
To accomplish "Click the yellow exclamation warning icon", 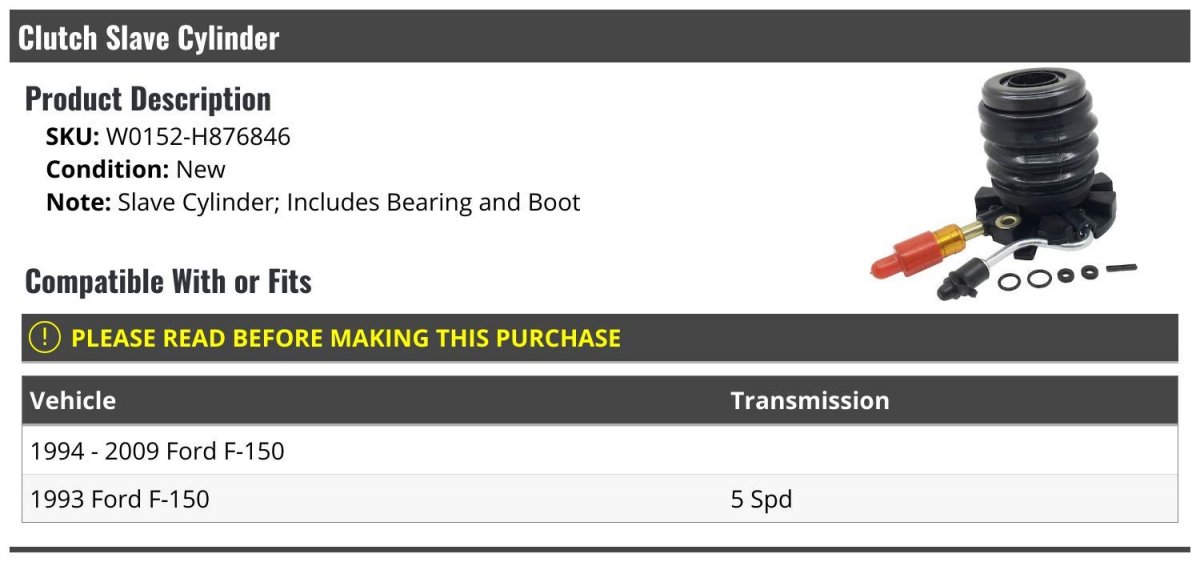I will pyautogui.click(x=45, y=338).
